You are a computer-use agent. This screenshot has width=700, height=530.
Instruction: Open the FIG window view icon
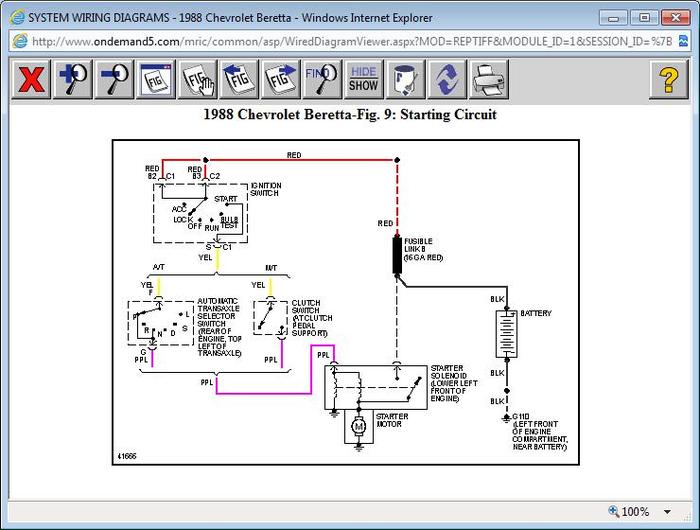click(x=156, y=79)
